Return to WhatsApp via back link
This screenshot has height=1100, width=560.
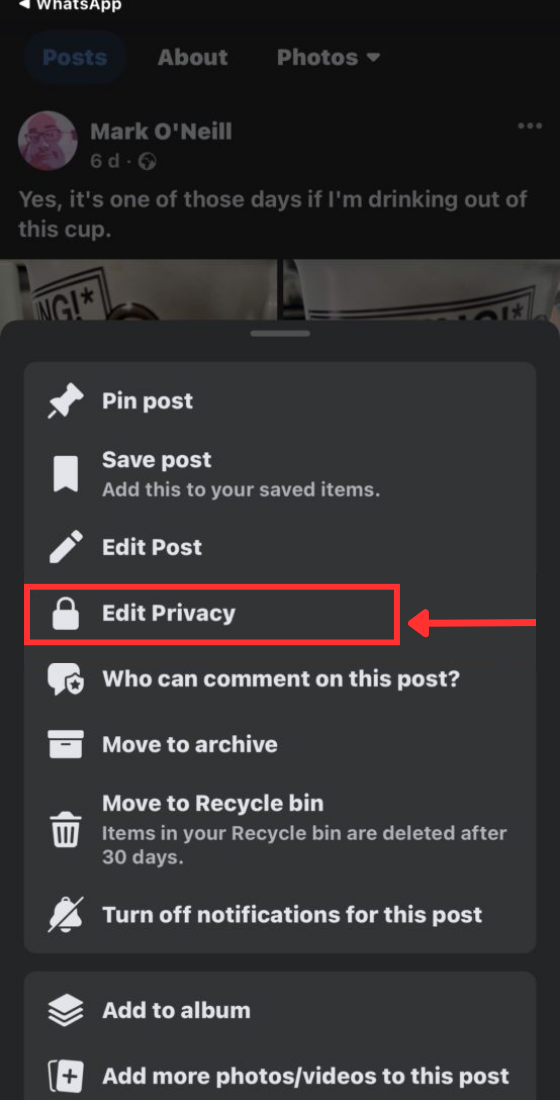pos(69,5)
